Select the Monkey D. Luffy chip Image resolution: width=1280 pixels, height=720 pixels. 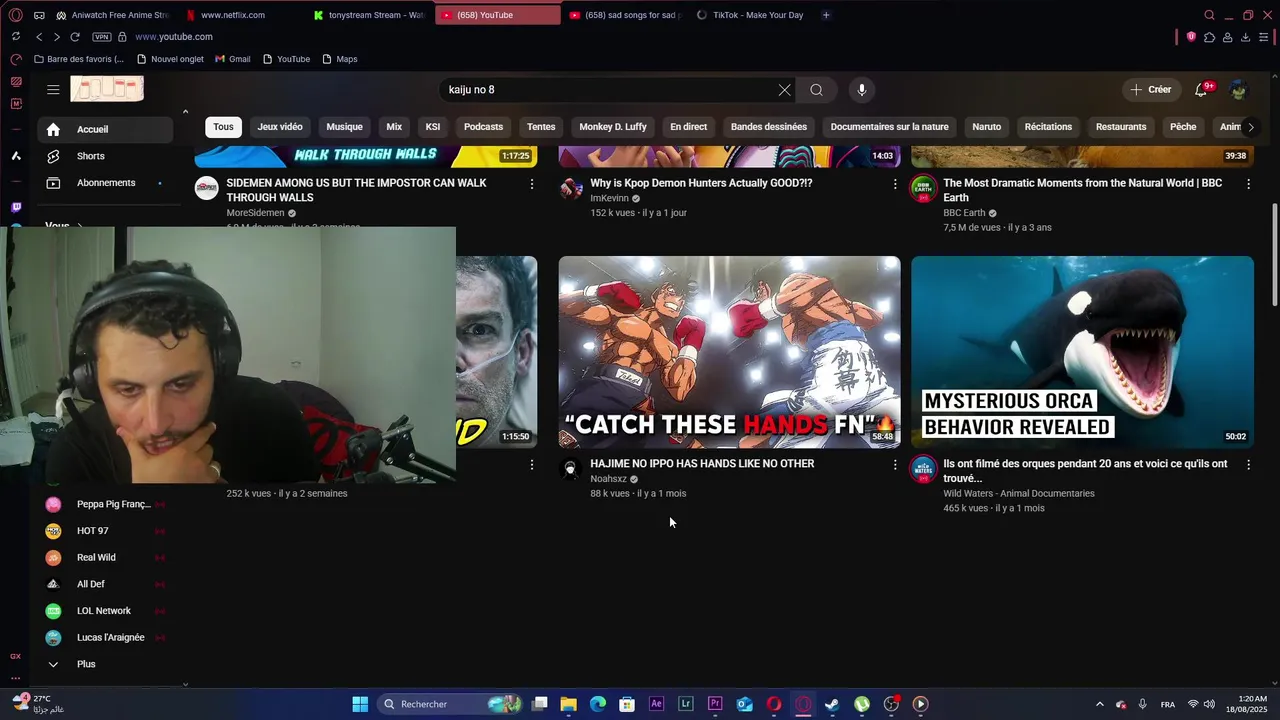613,127
